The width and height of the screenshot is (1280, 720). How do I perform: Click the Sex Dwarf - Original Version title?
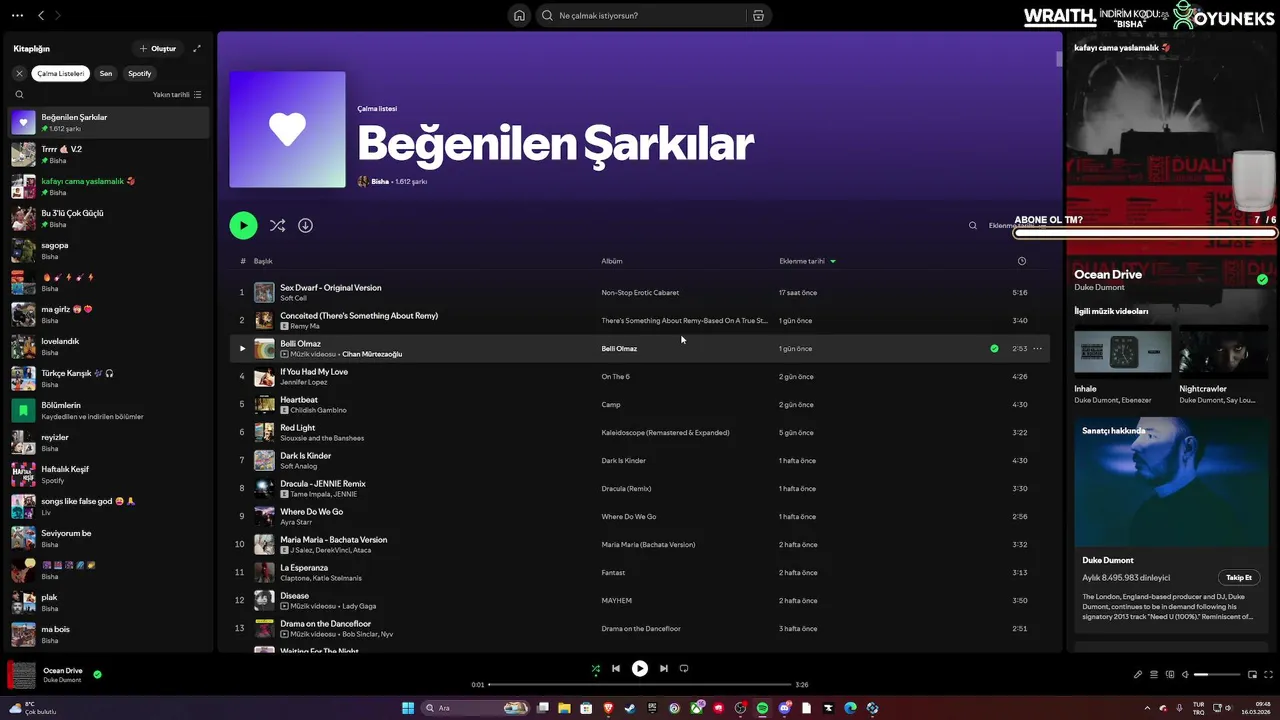(331, 288)
